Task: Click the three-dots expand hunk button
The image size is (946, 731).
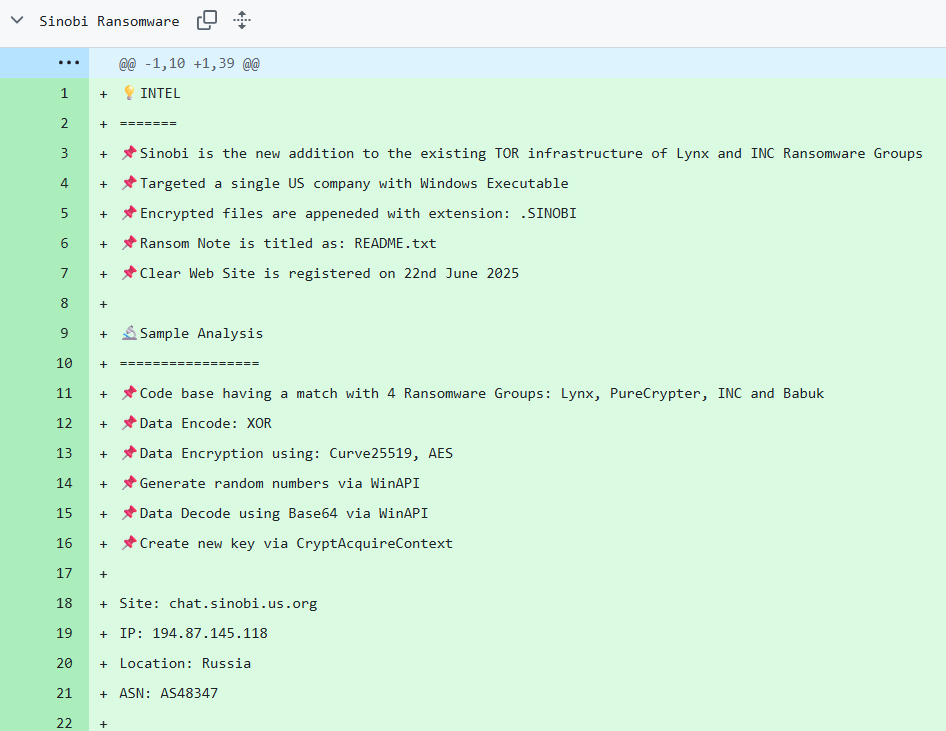Action: click(68, 63)
